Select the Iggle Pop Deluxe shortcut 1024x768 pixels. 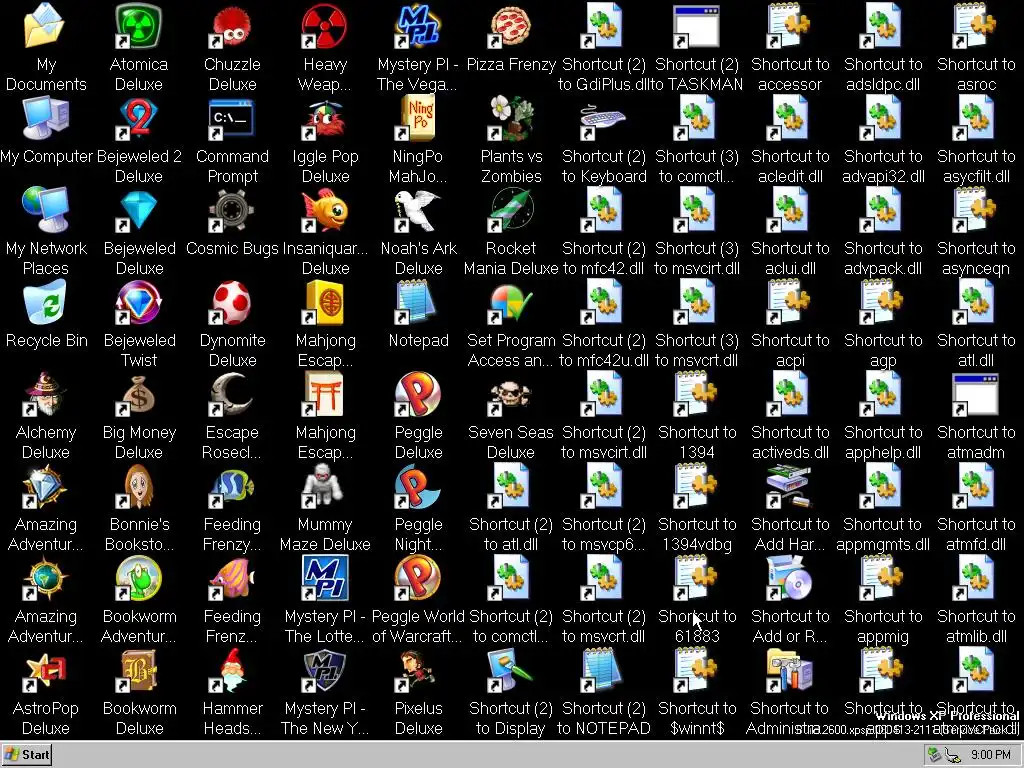coord(325,118)
